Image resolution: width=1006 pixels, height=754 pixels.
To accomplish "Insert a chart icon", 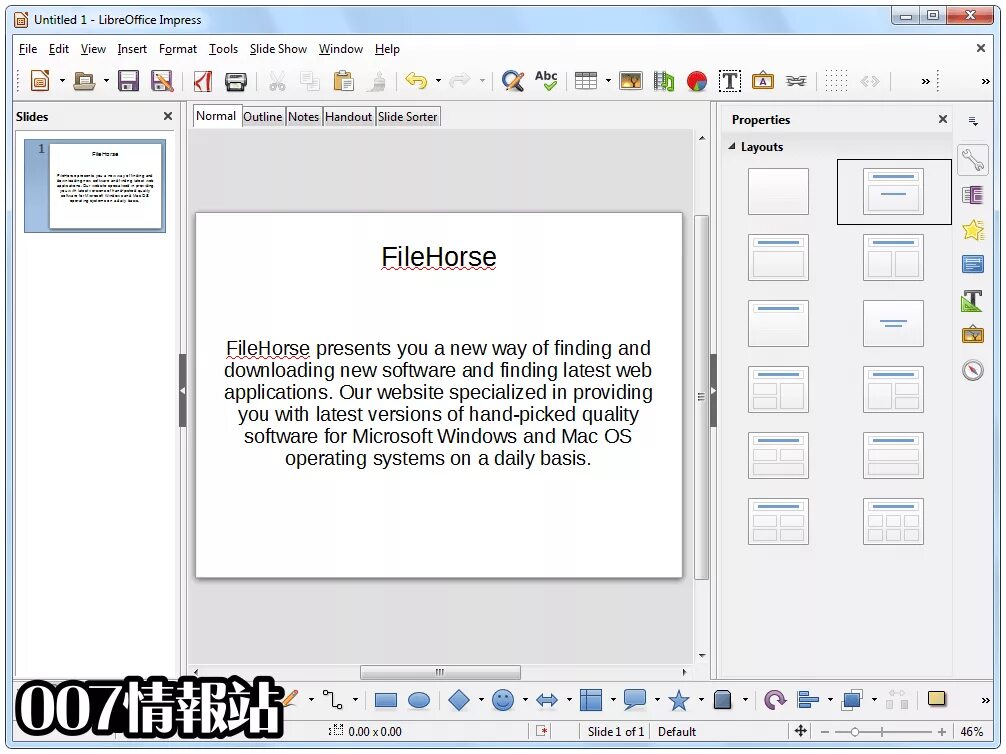I will [x=697, y=81].
